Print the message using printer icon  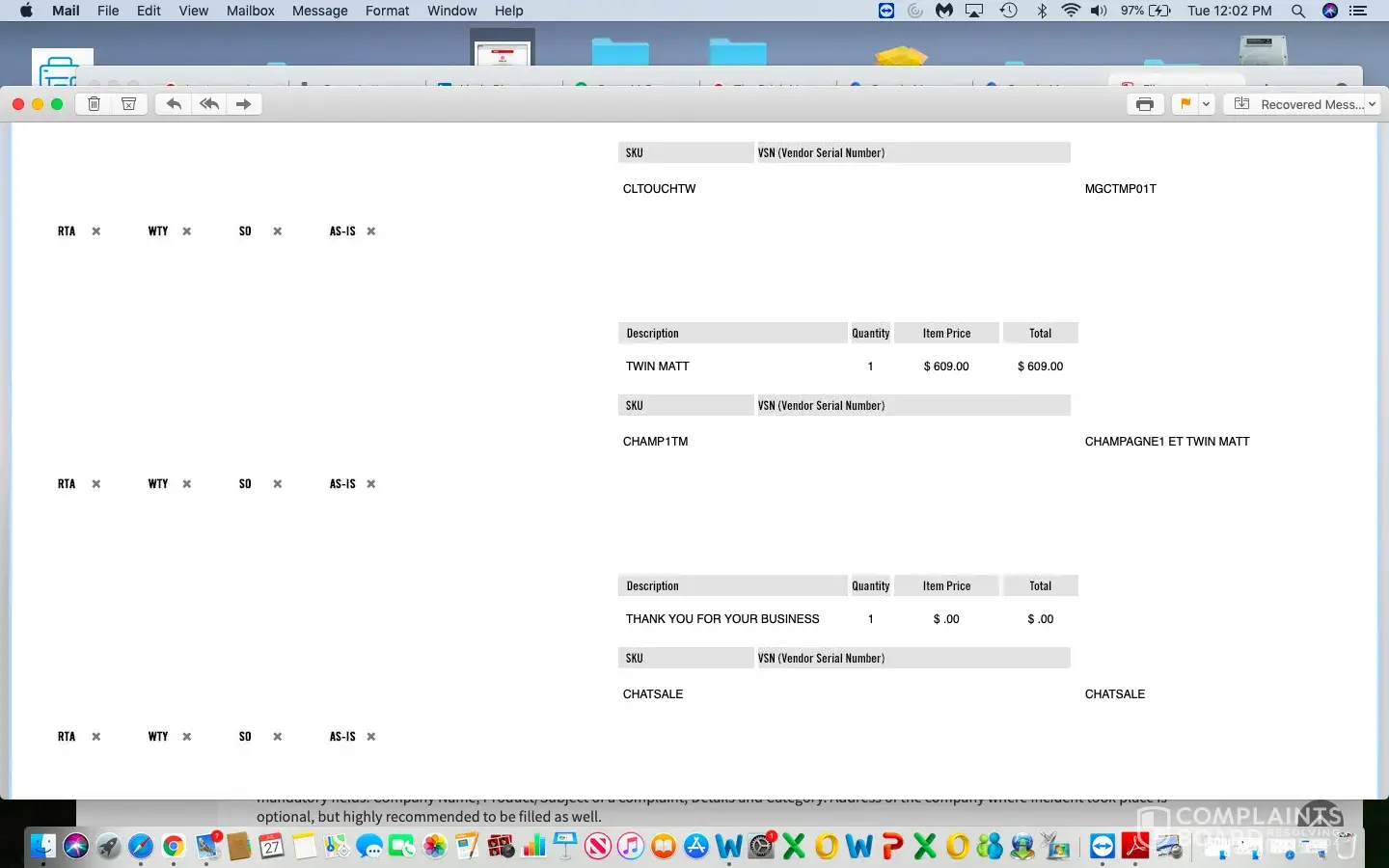(x=1145, y=104)
